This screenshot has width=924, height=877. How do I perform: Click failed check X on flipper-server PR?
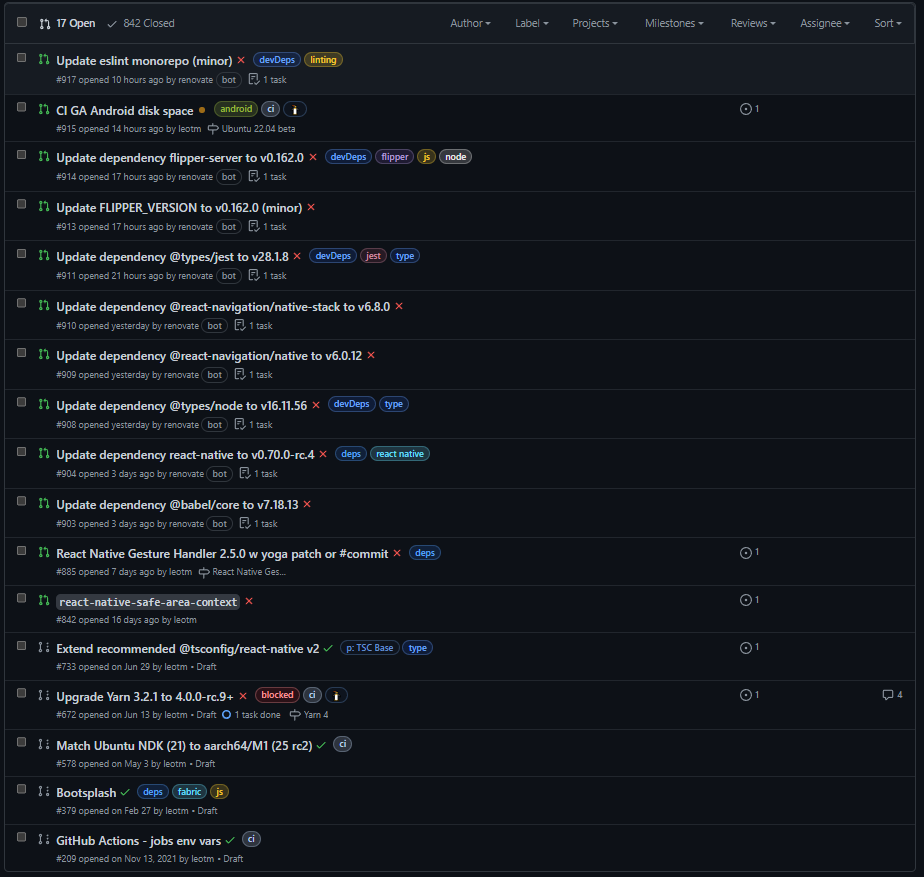313,157
